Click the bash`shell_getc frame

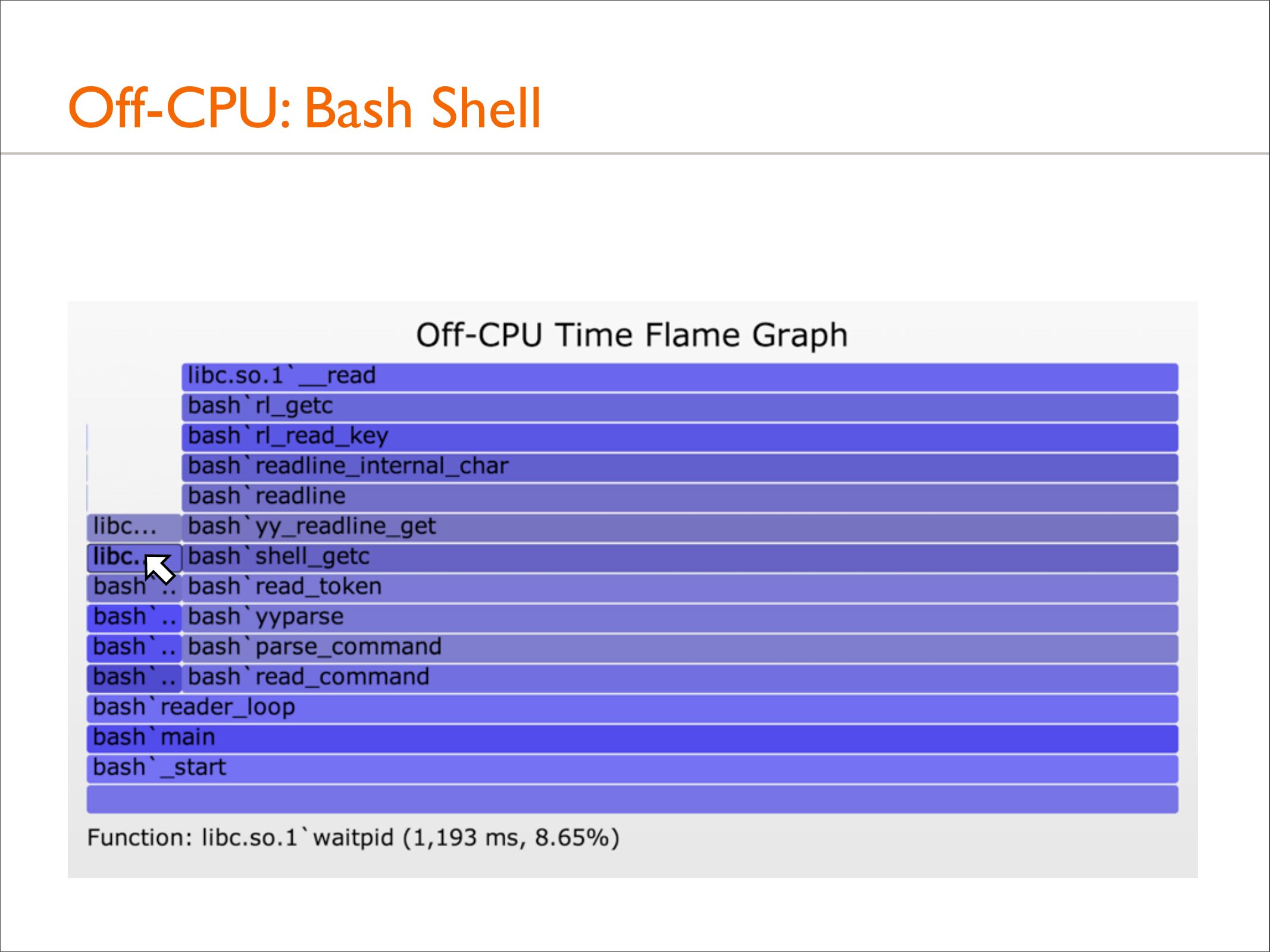point(680,558)
